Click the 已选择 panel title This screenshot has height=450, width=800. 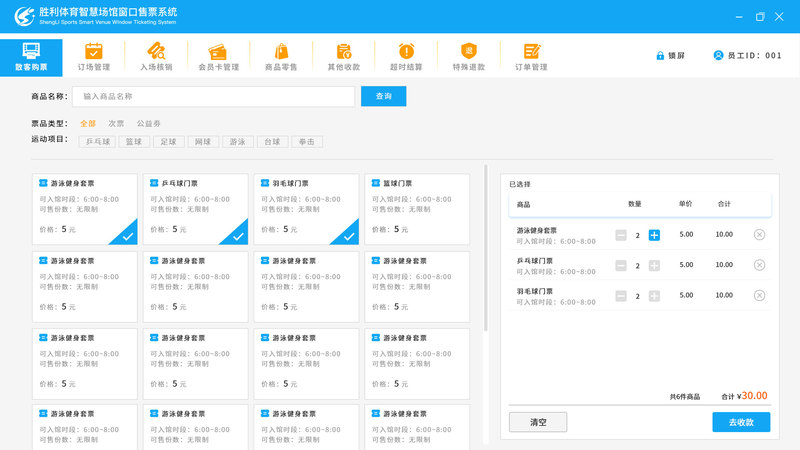pyautogui.click(x=520, y=184)
